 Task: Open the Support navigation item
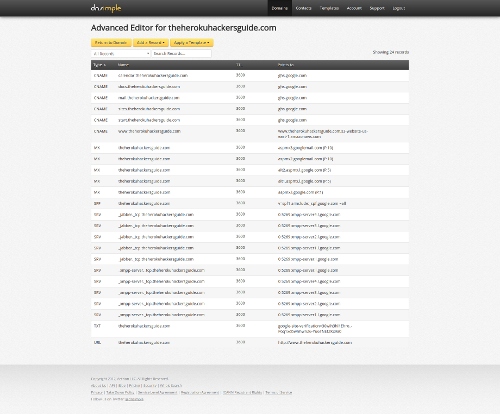tap(377, 8)
